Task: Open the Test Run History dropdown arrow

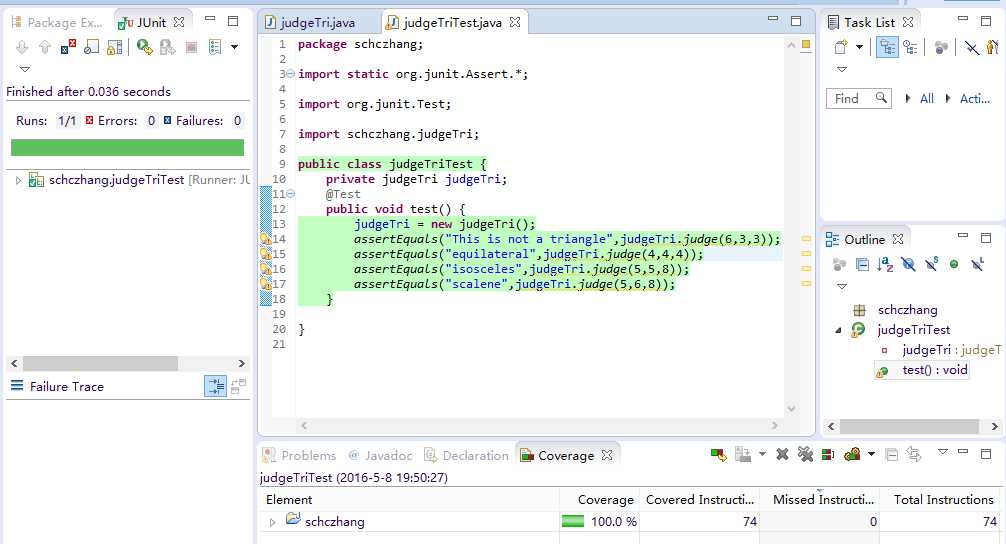Action: tap(234, 47)
